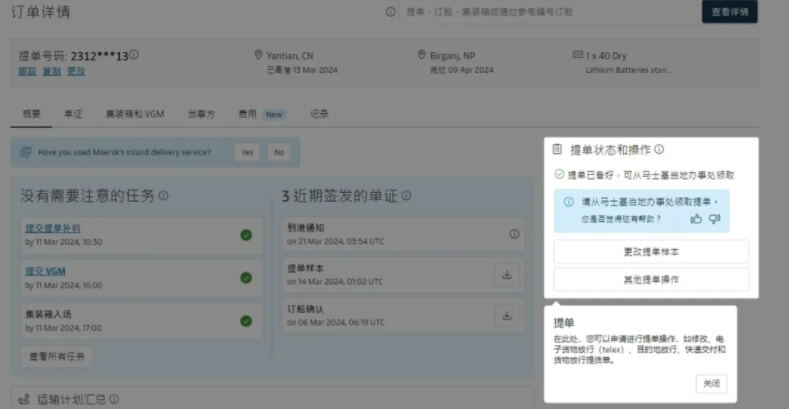Click the 订单详情 page heading
Viewport: 789px width, 409px height.
tap(41, 12)
